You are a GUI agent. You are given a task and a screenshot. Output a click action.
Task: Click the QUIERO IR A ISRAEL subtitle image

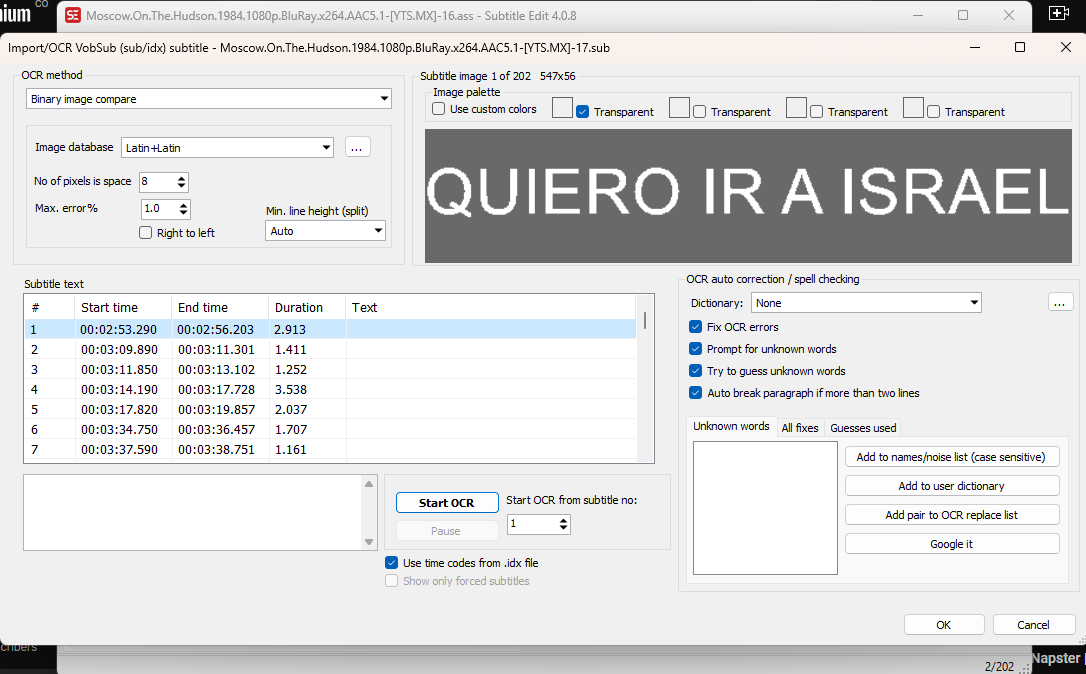click(x=748, y=195)
